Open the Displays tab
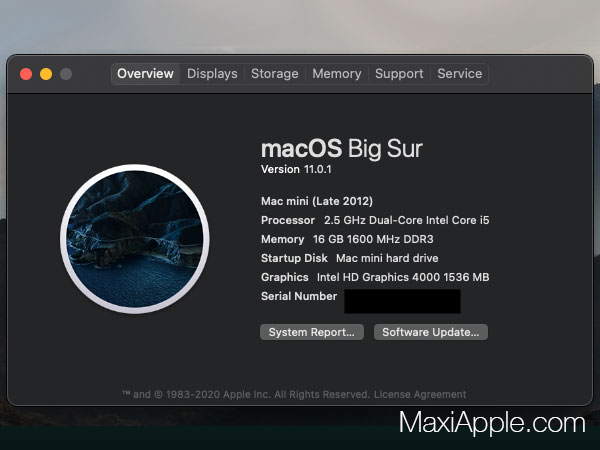This screenshot has width=600, height=450. [x=212, y=73]
